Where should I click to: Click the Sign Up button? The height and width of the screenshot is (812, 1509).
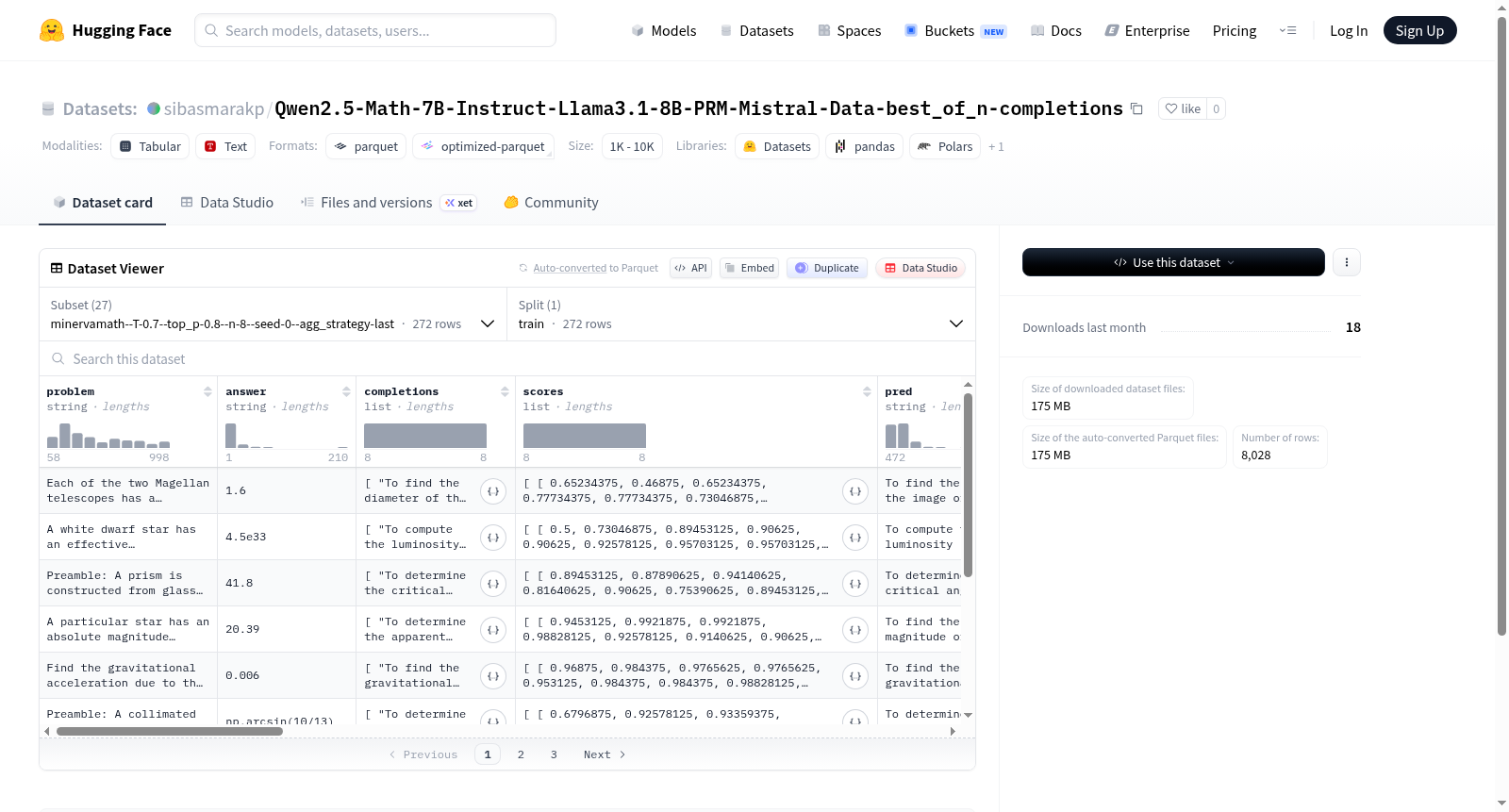click(1419, 30)
